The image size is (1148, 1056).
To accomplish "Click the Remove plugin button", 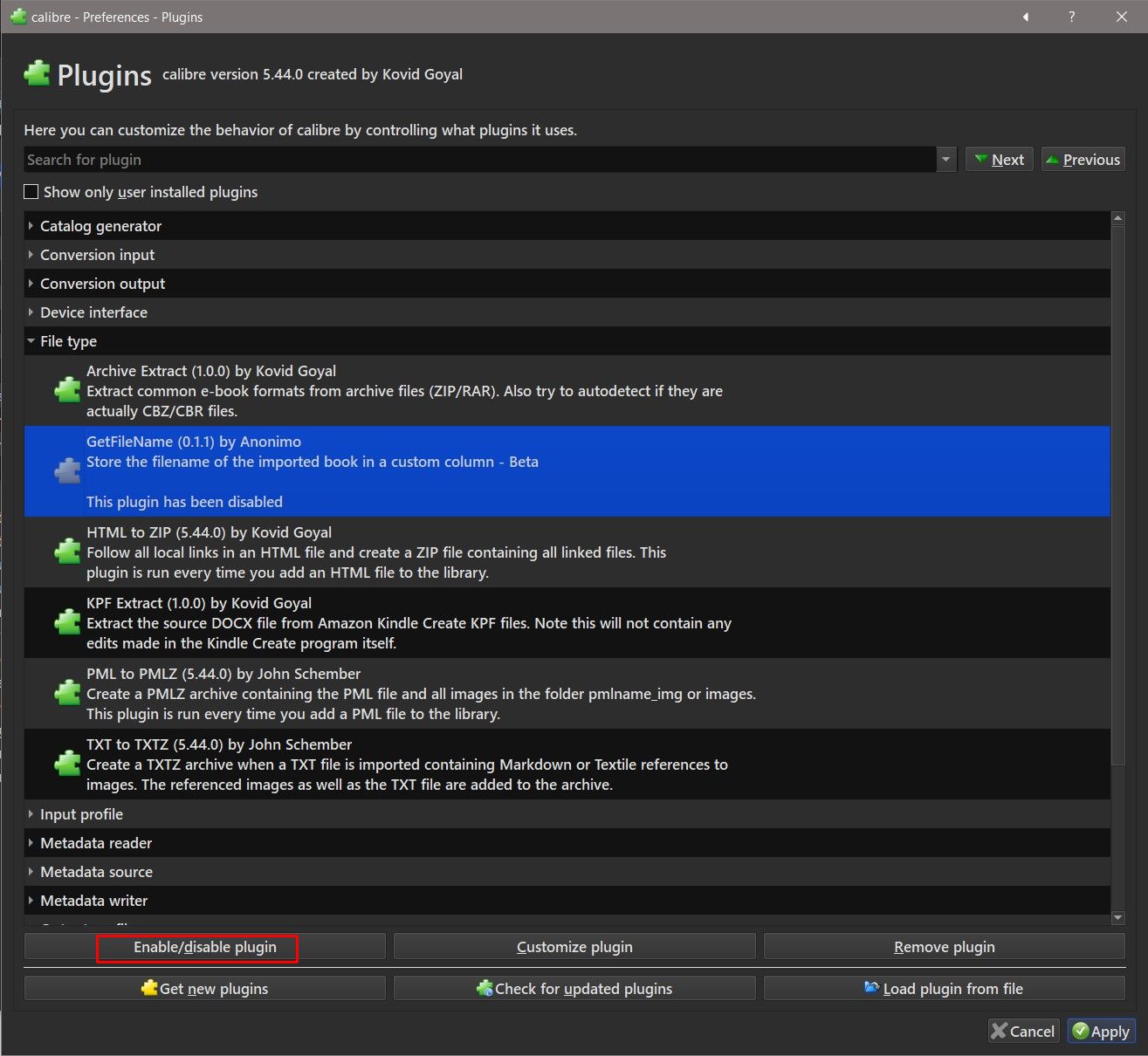I will 945,947.
